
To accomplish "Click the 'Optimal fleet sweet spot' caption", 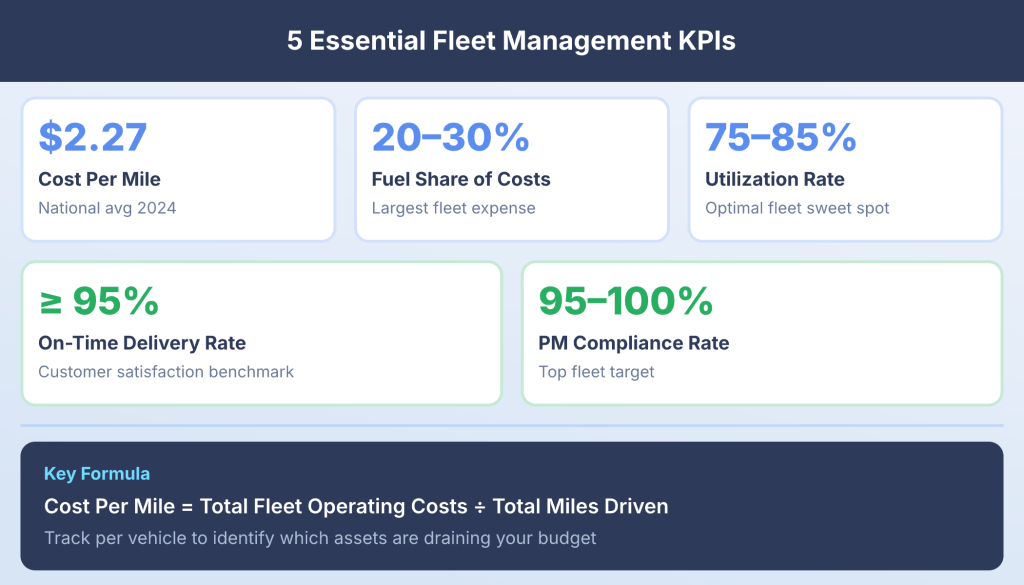I will point(797,208).
